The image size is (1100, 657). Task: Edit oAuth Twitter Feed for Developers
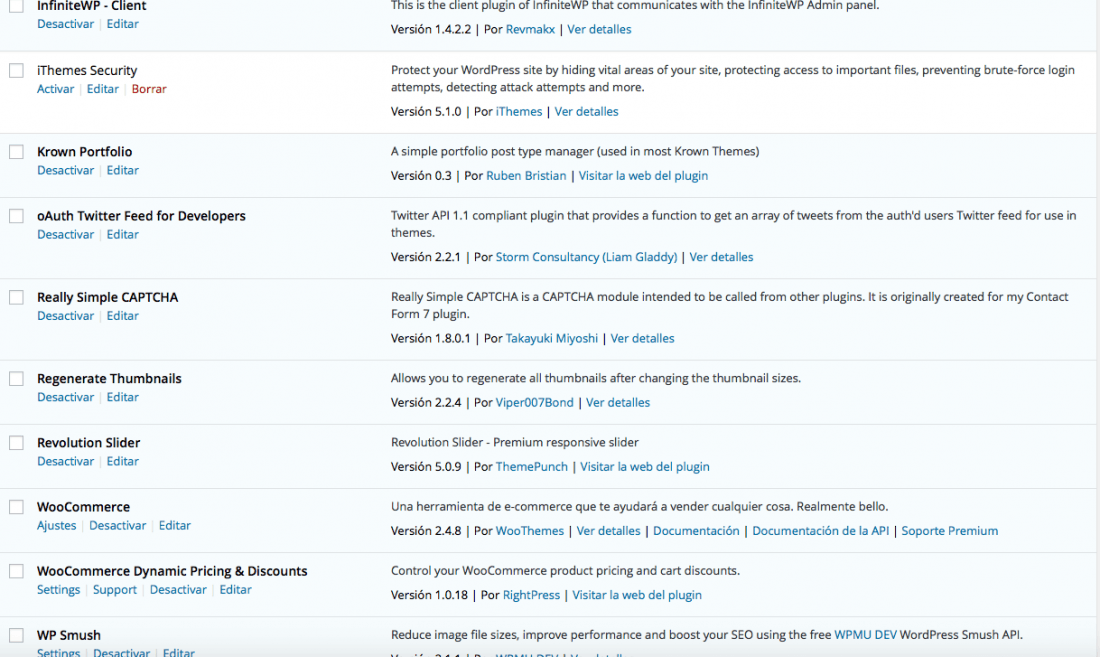(x=123, y=235)
